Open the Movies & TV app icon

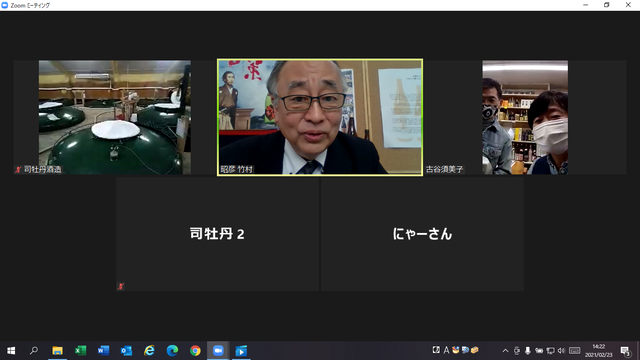[241, 351]
